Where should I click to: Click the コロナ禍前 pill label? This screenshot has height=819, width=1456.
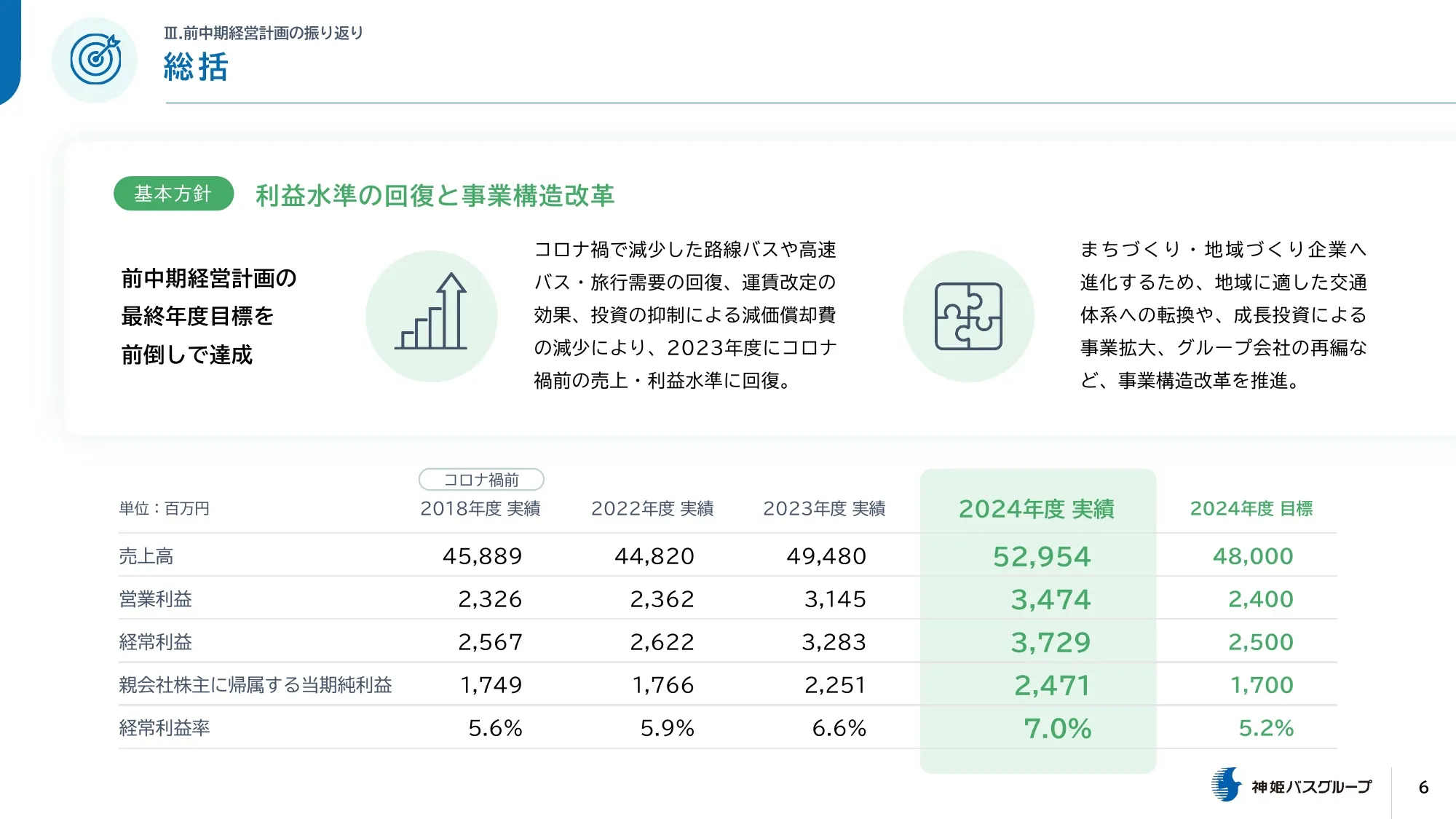pyautogui.click(x=481, y=480)
